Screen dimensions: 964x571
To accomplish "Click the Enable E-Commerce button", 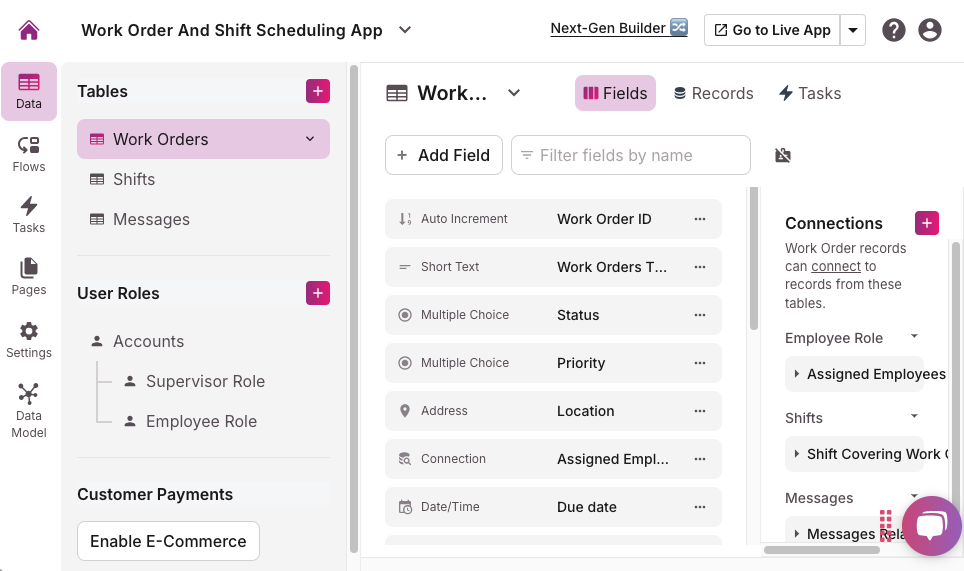I will (168, 541).
